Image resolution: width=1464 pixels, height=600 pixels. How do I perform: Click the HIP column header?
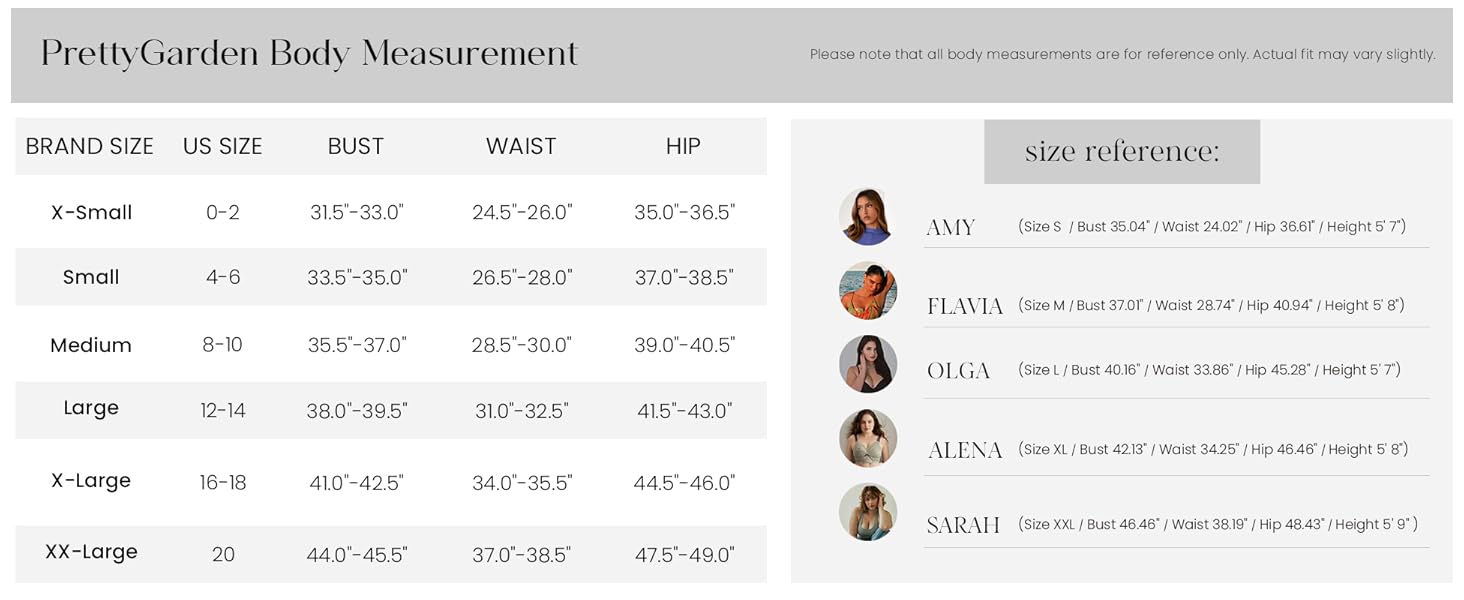(683, 147)
